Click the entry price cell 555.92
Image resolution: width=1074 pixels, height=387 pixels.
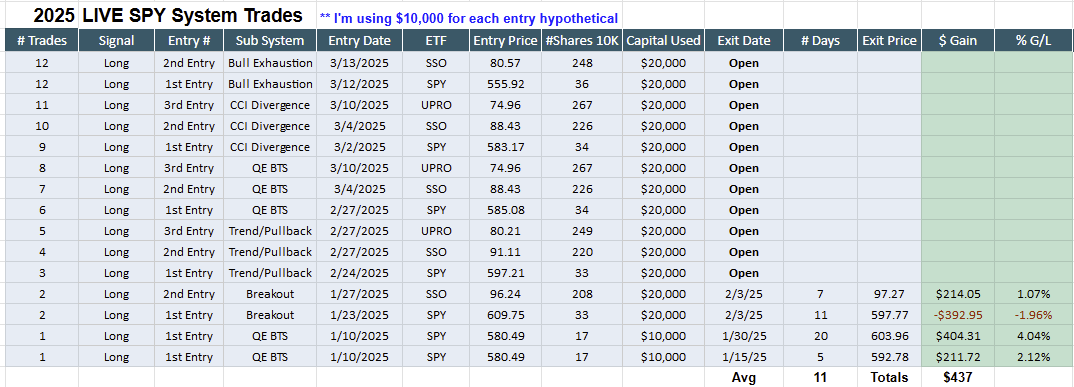(x=505, y=84)
